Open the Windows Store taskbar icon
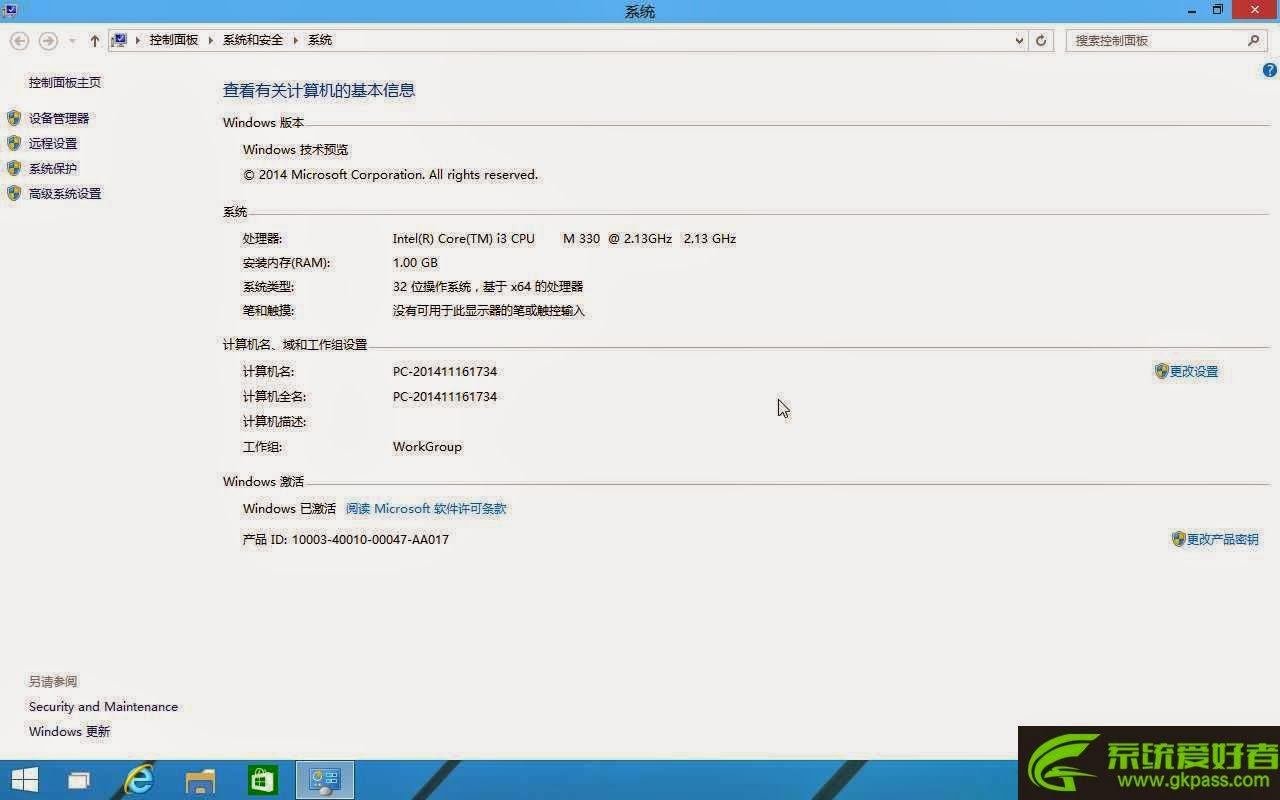 point(263,780)
